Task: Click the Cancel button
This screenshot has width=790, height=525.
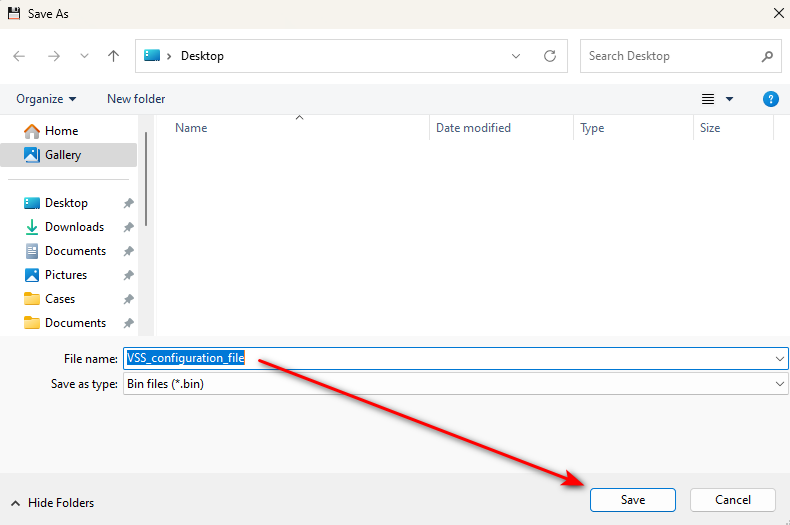Action: tap(733, 500)
